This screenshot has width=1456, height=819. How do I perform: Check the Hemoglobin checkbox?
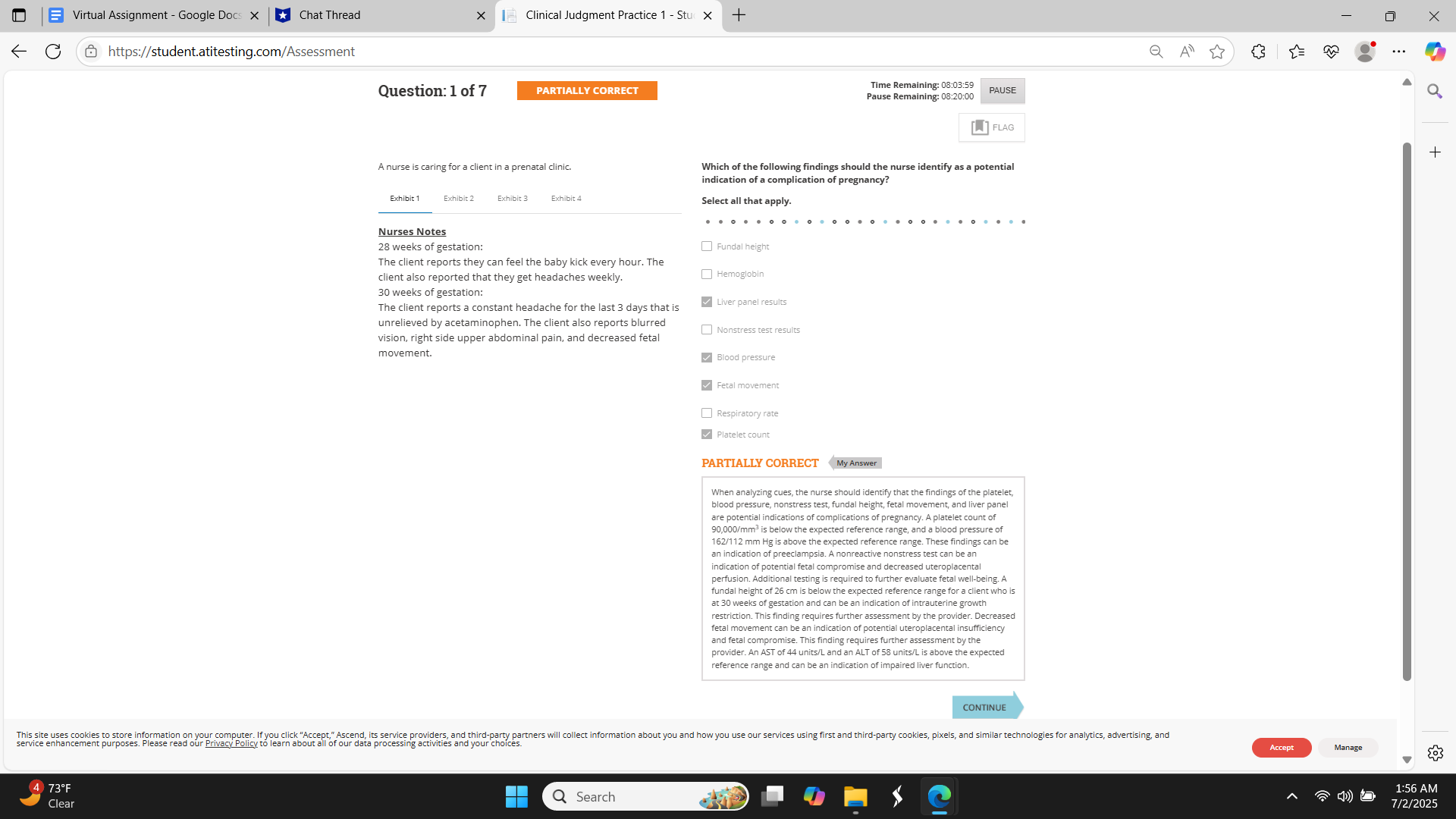tap(707, 274)
